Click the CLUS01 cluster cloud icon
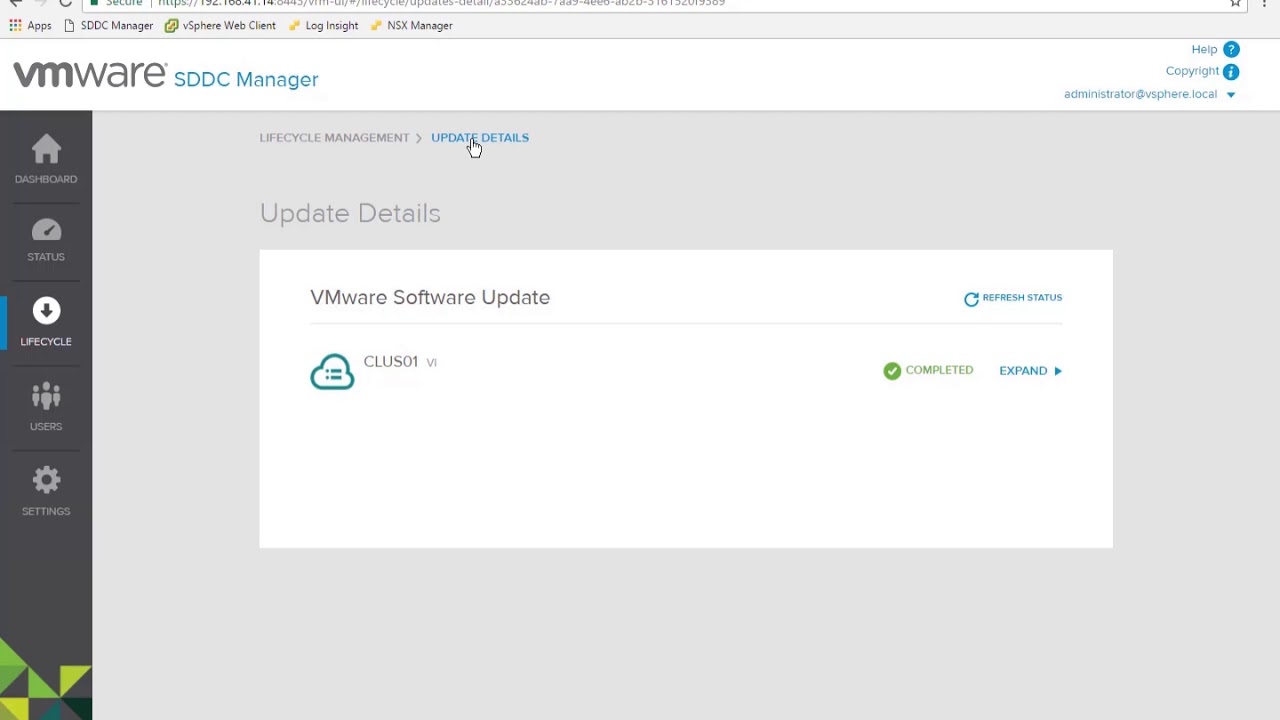Image resolution: width=1280 pixels, height=720 pixels. coord(332,371)
